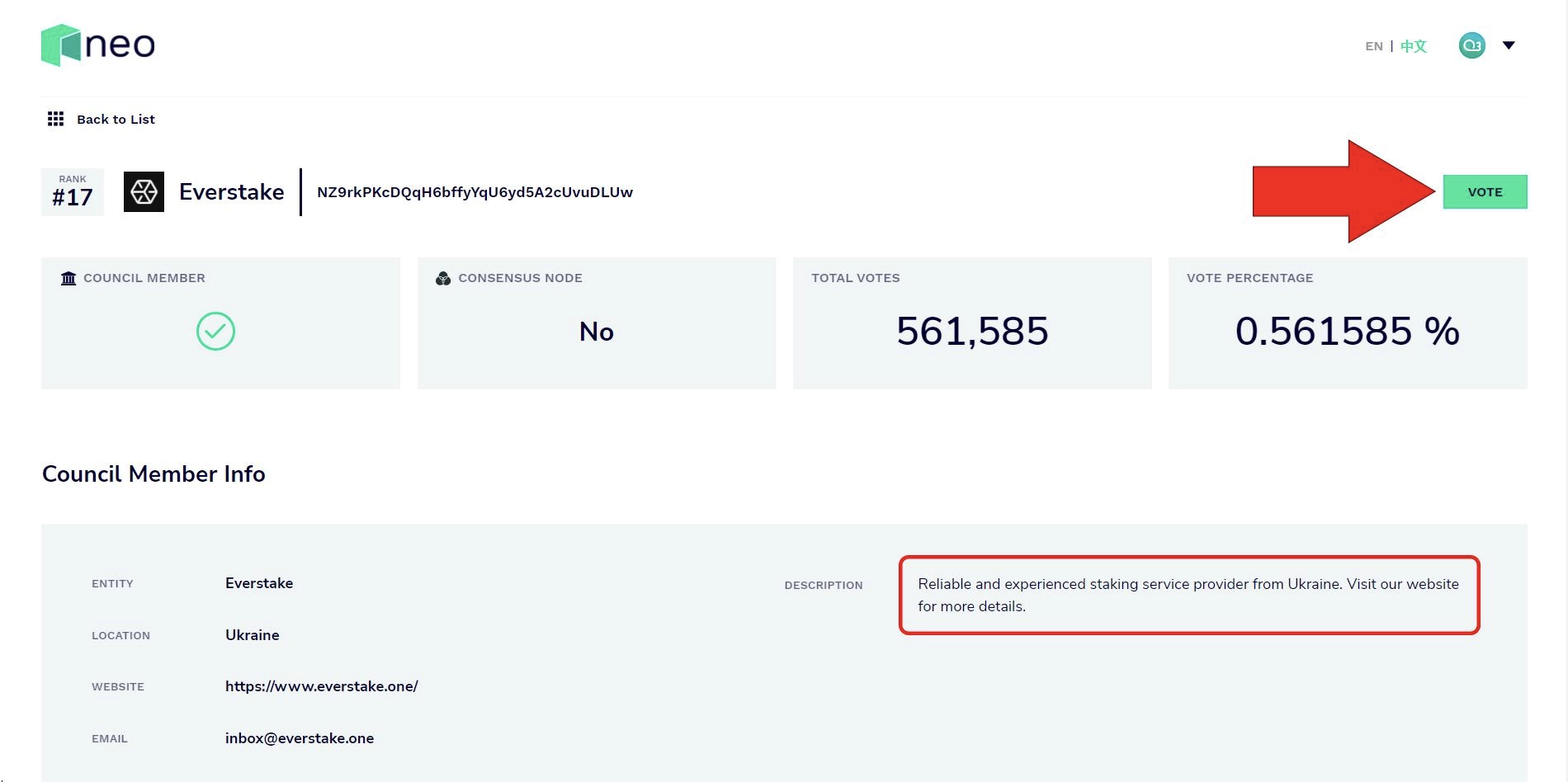Select the description text about staking provider
The height and width of the screenshot is (782, 1568).
(1188, 595)
